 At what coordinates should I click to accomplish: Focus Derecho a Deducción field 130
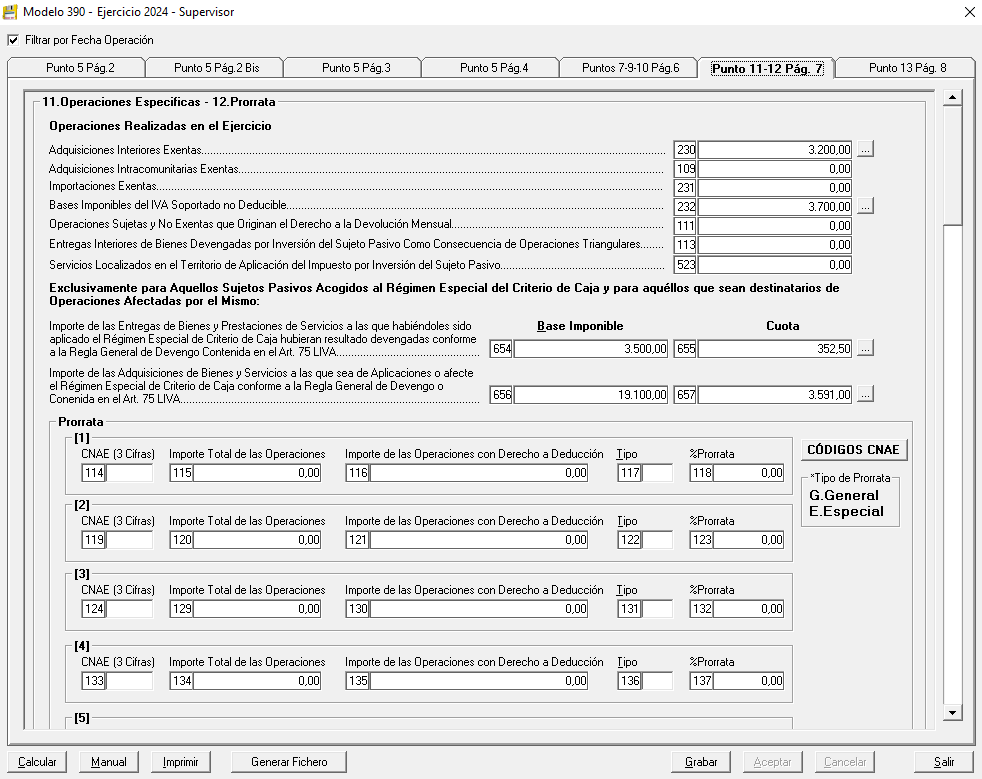(x=478, y=609)
